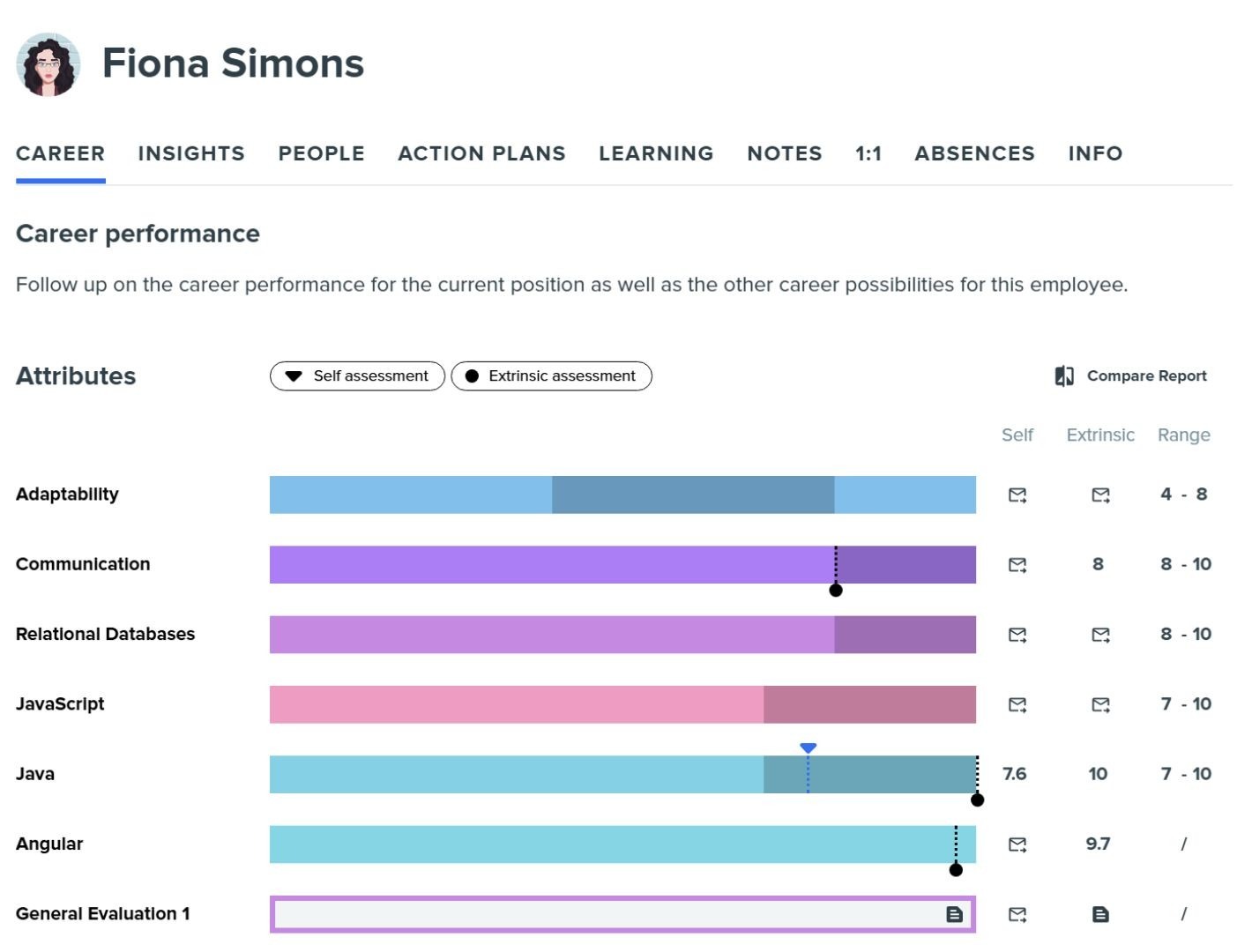
Task: Click Relational Databases self assessment icon
Action: click(1017, 634)
